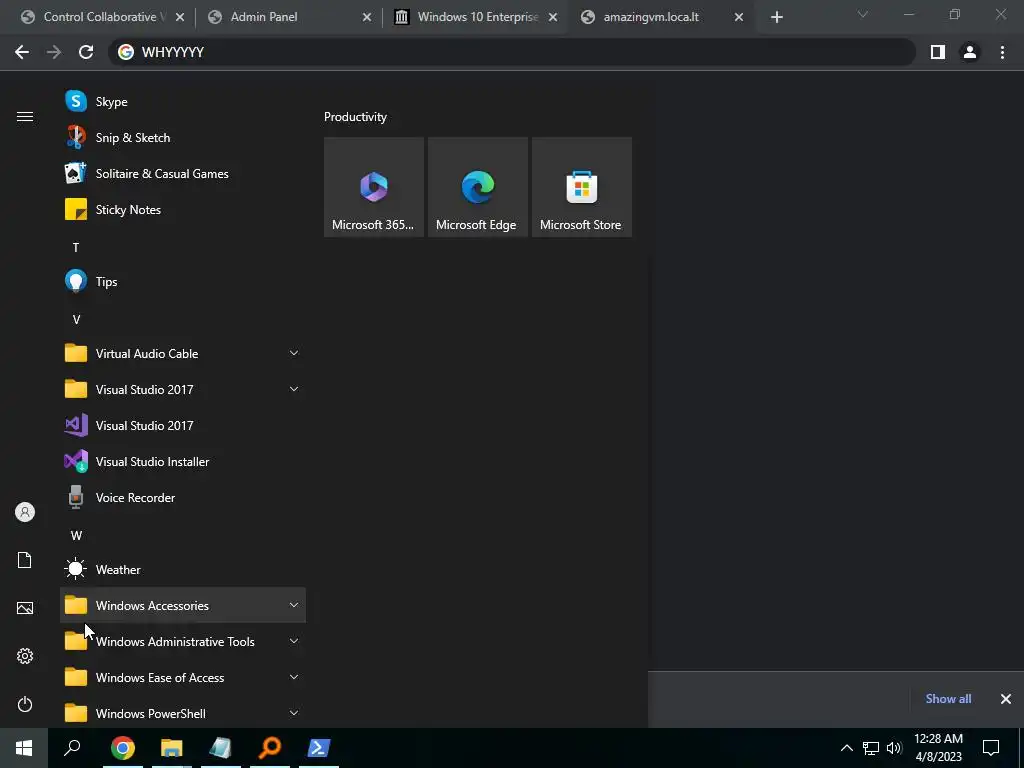Open Sticky Notes app
The width and height of the screenshot is (1024, 768).
pos(183,210)
